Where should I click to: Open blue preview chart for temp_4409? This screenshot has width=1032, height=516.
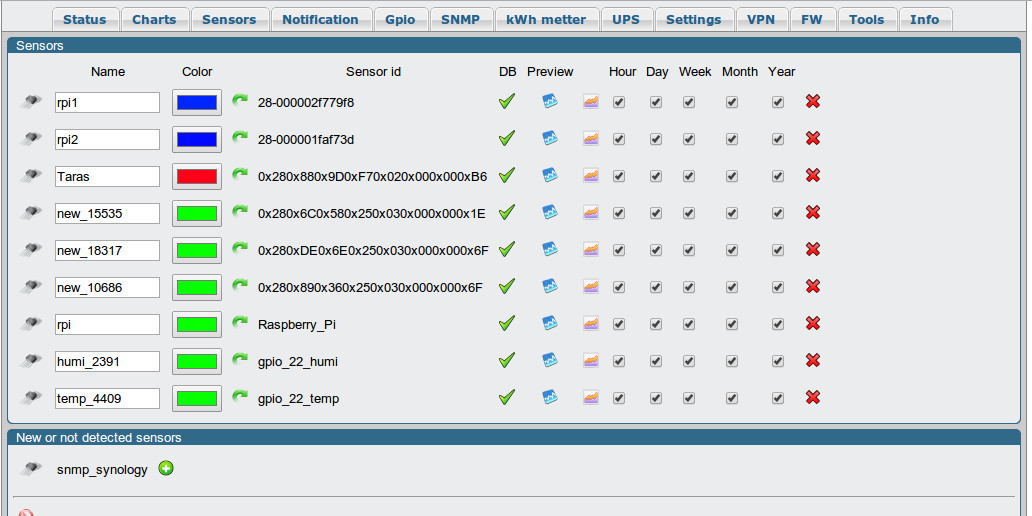click(x=550, y=397)
